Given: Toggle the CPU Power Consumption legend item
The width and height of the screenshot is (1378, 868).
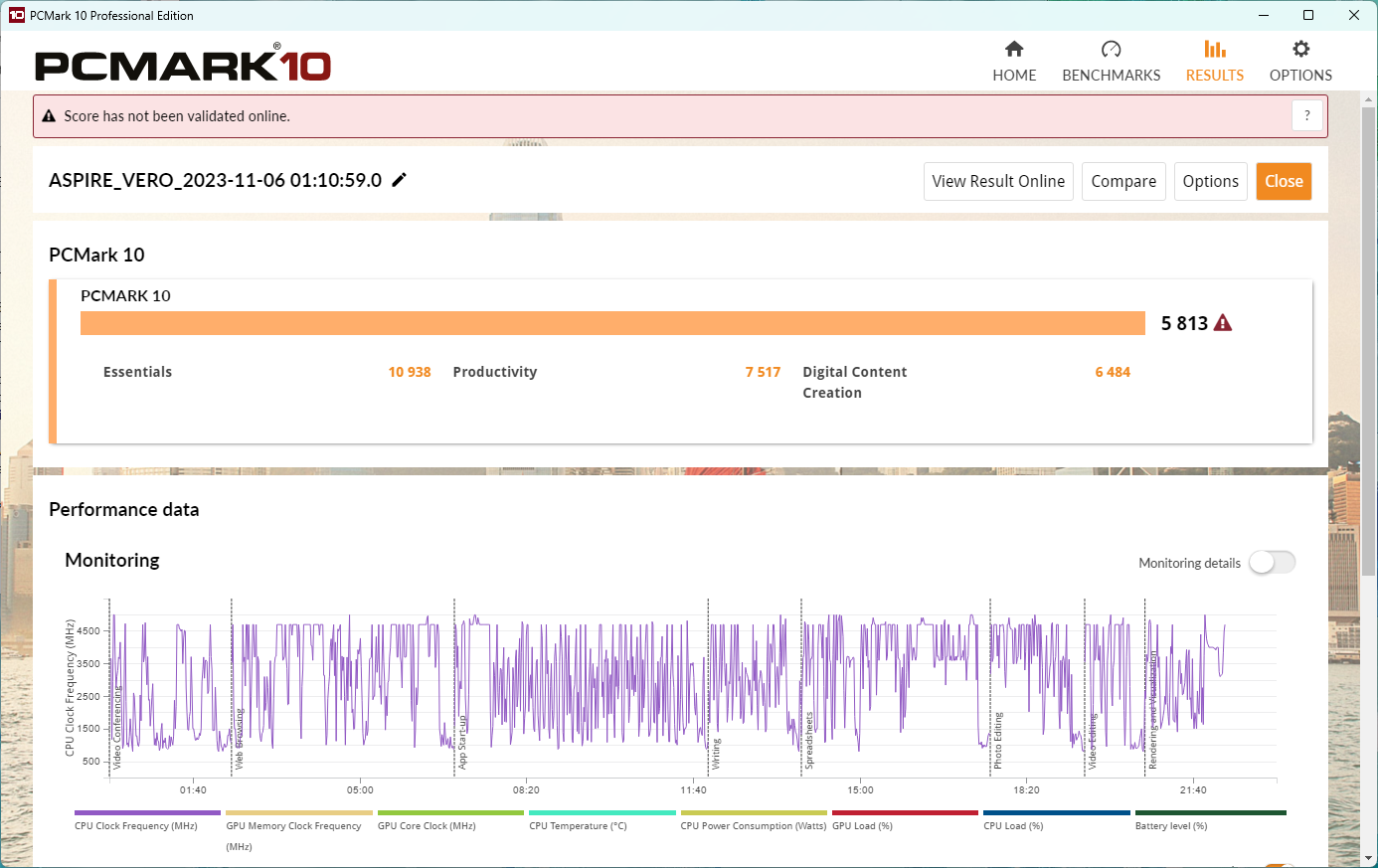Looking at the screenshot, I should coord(754,822).
